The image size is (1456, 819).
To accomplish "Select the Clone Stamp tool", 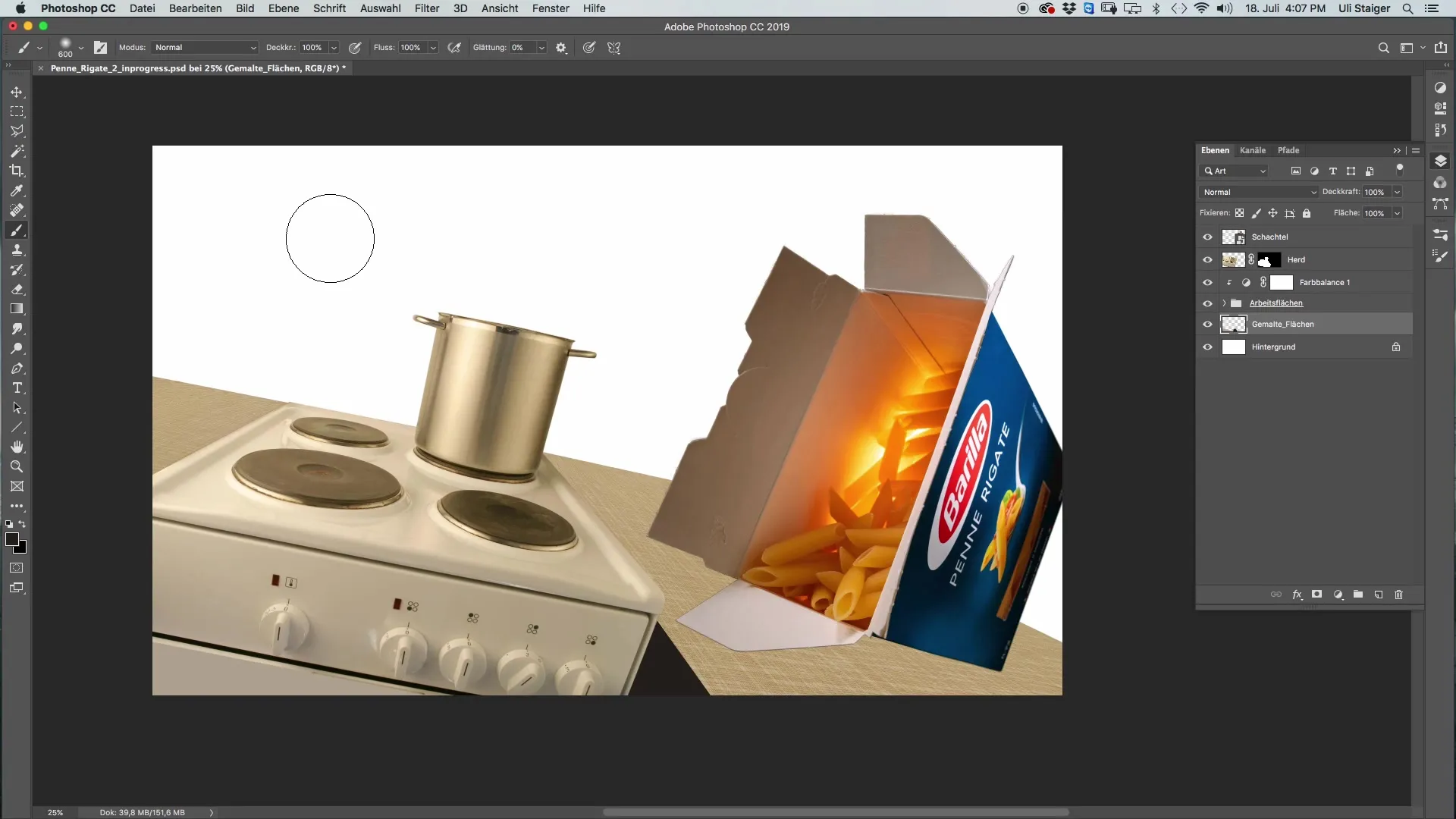I will (x=17, y=249).
